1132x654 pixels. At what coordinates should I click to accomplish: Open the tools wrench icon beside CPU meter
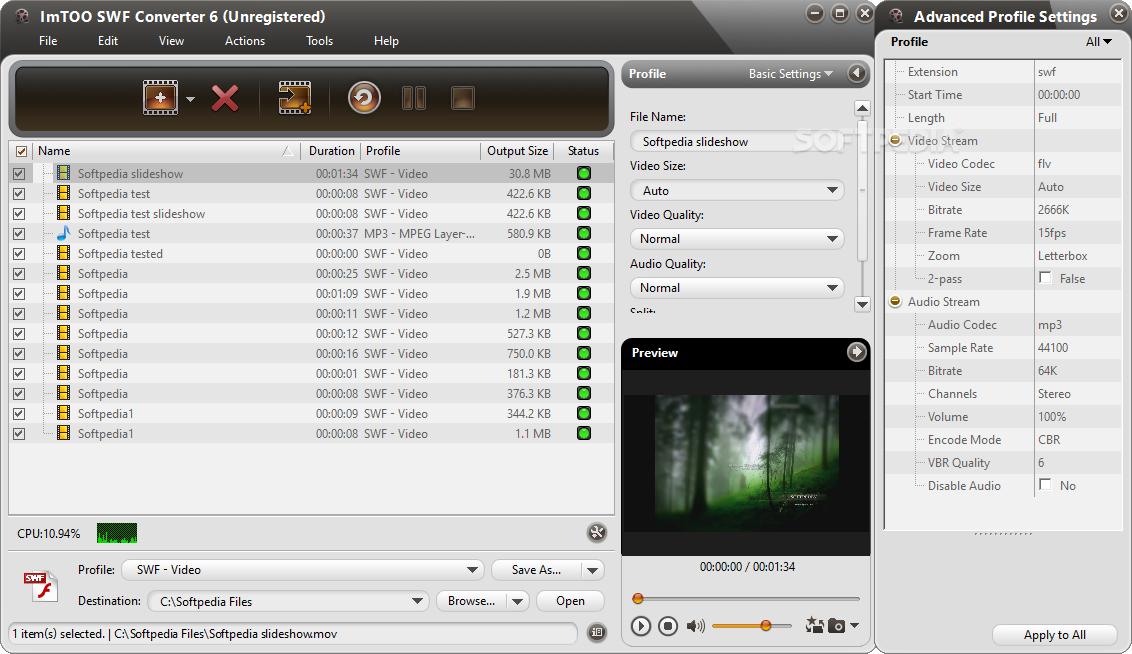pyautogui.click(x=596, y=533)
